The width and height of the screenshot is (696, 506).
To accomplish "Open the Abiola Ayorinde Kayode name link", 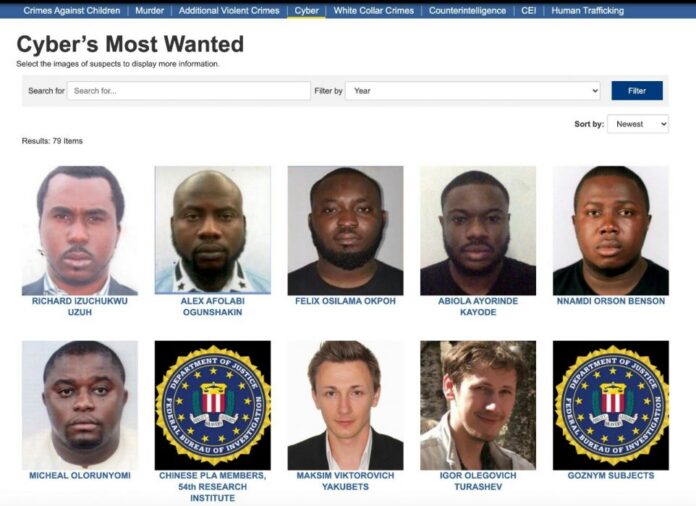I will (x=478, y=306).
